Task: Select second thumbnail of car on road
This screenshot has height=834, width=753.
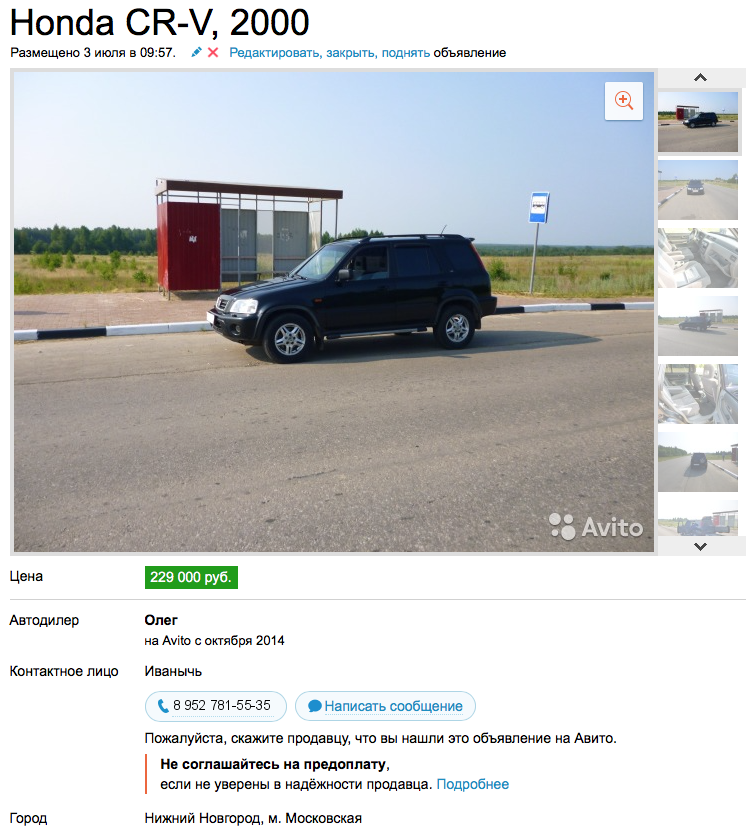Action: click(x=698, y=190)
